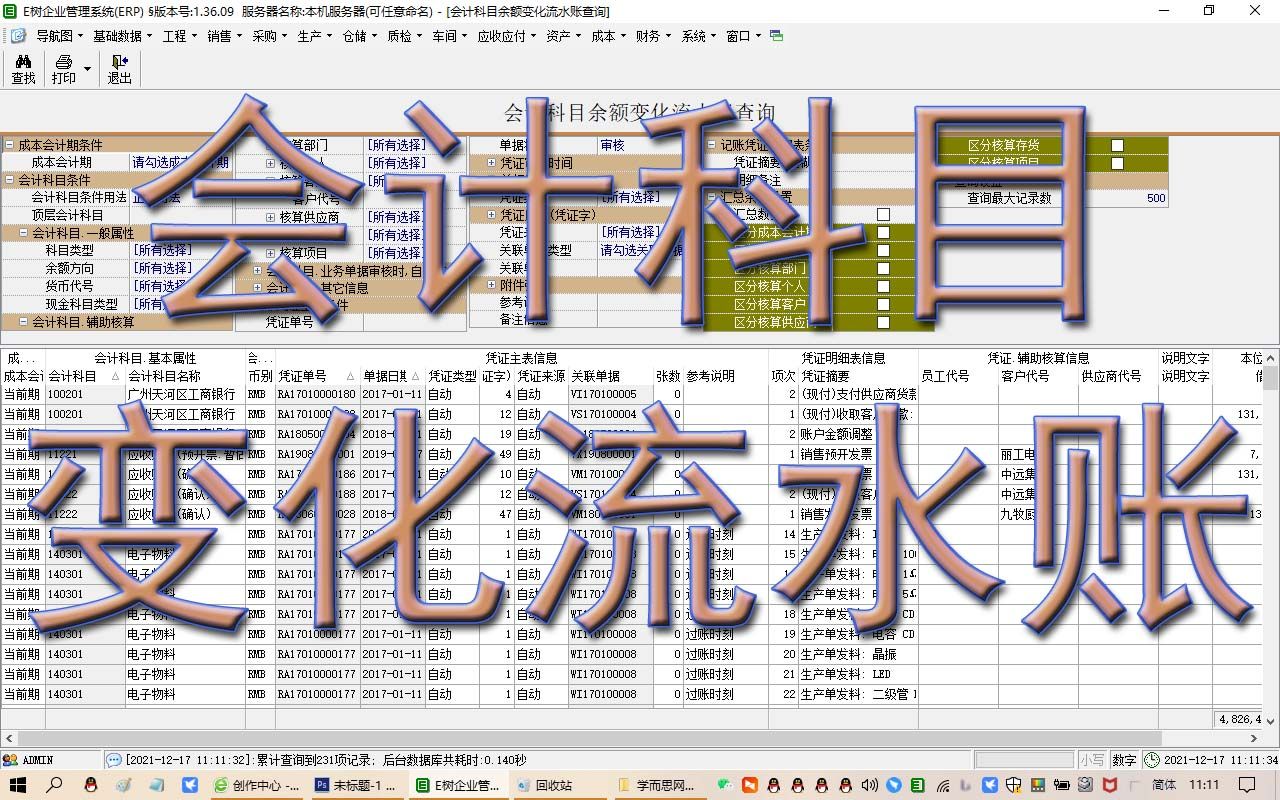Viewport: 1280px width, 800px height.
Task: Click the 导航图 map icon at toolbar's far left
Action: [x=19, y=35]
